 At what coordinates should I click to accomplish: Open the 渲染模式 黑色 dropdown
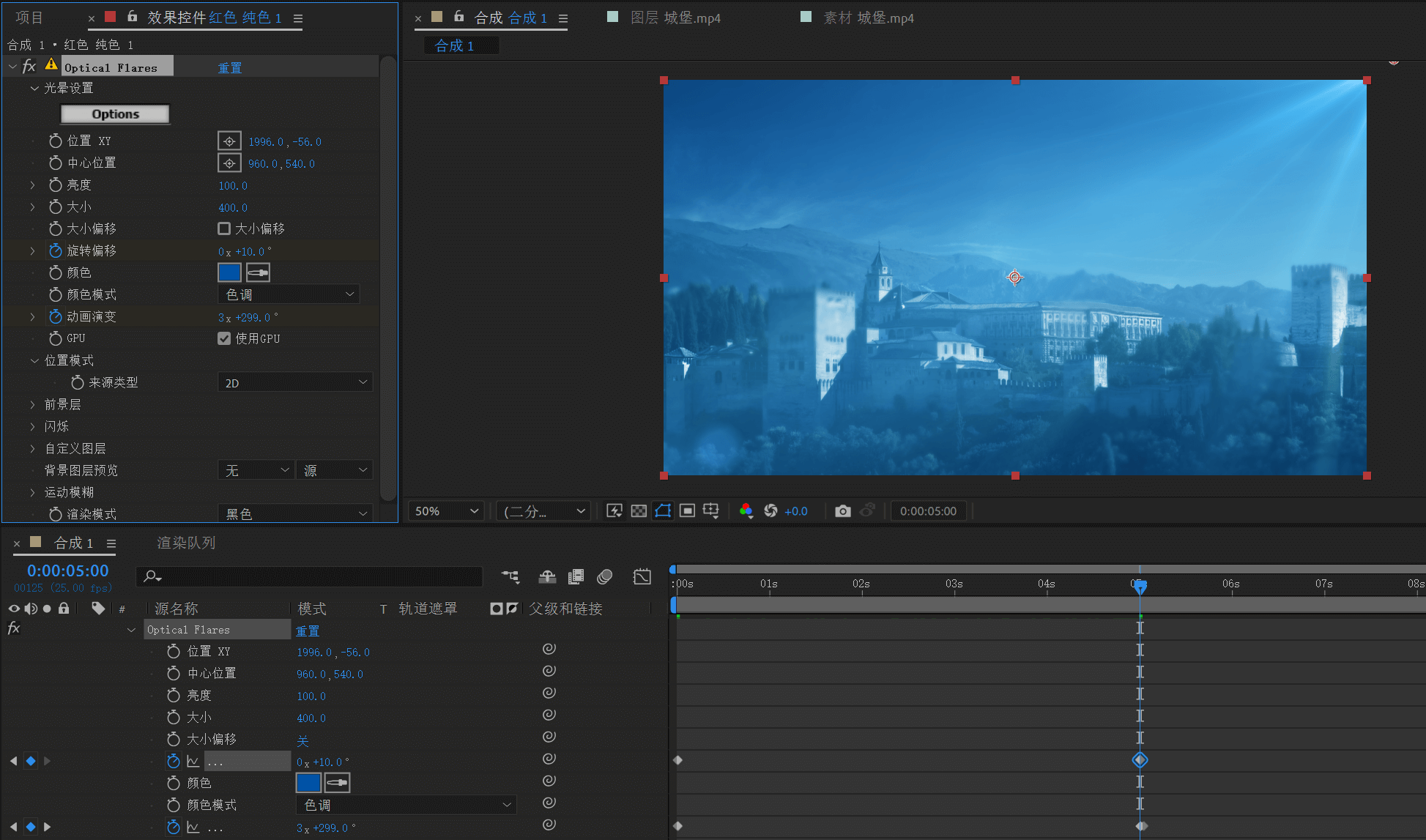pyautogui.click(x=295, y=514)
